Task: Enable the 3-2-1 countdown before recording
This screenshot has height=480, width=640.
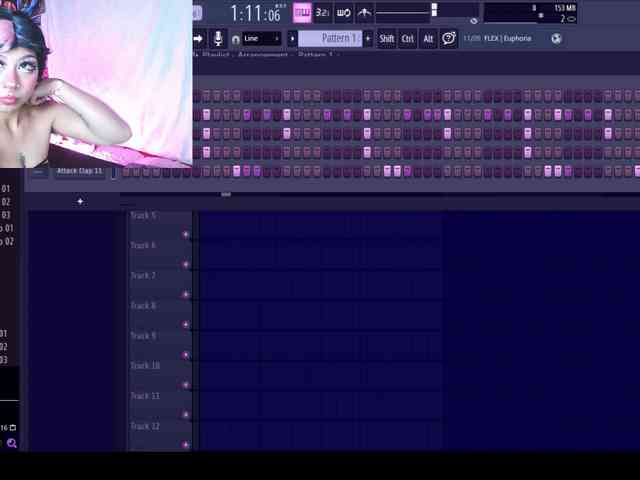Action: pos(323,13)
